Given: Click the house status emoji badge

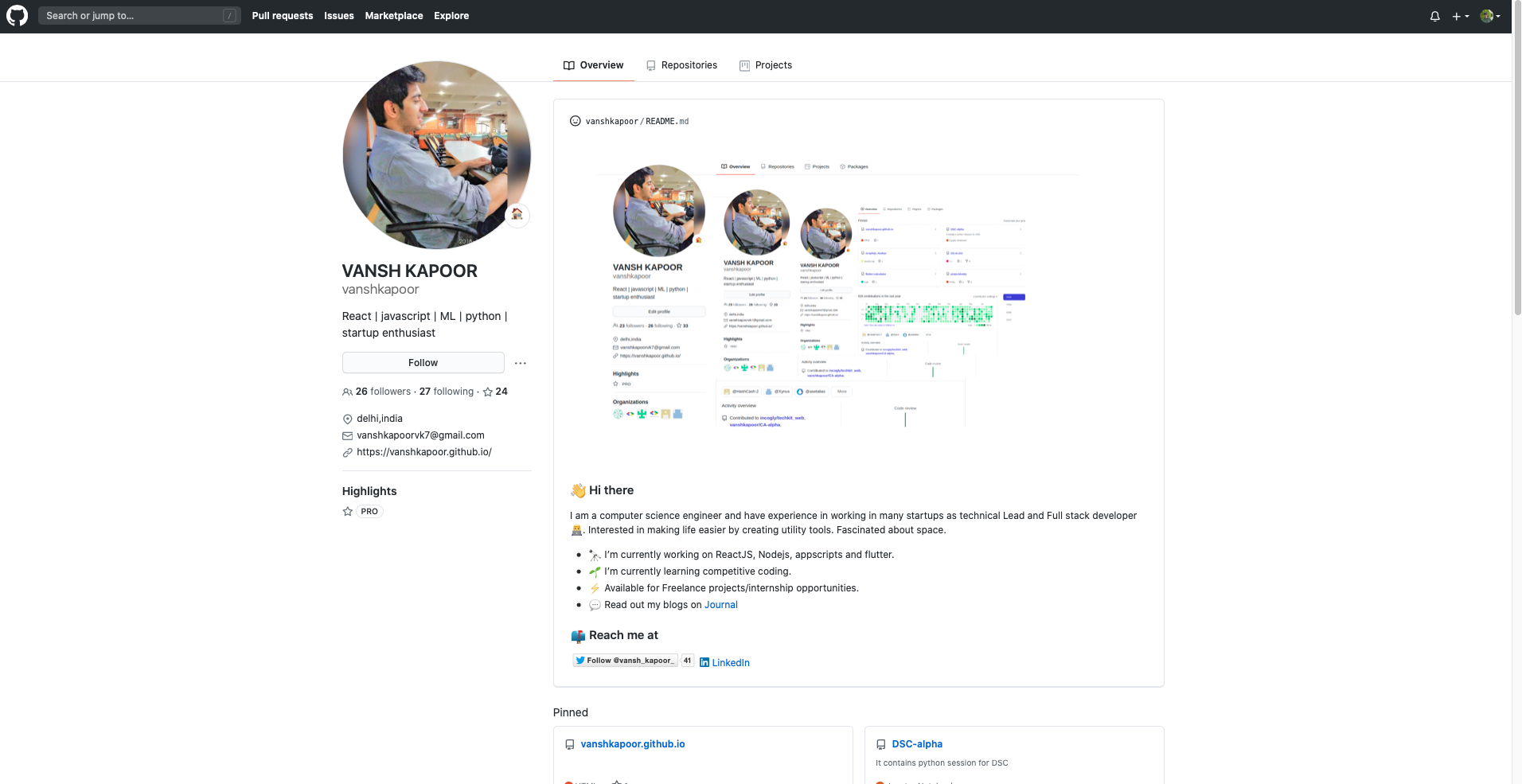Looking at the screenshot, I should tap(517, 215).
